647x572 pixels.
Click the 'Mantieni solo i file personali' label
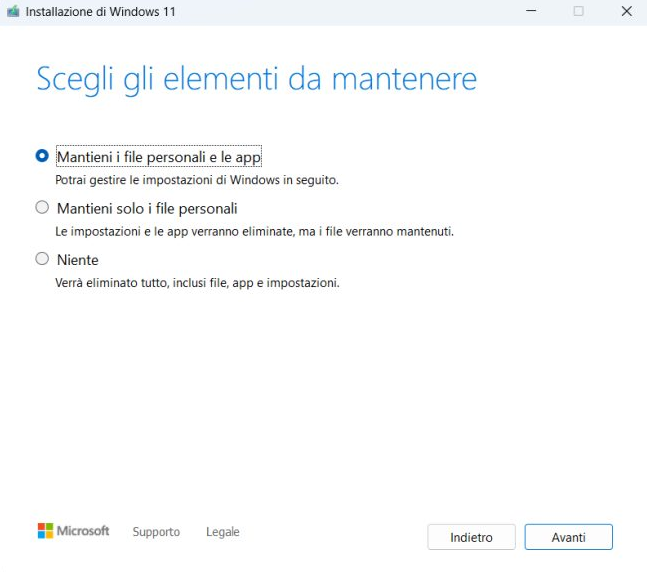(x=147, y=208)
